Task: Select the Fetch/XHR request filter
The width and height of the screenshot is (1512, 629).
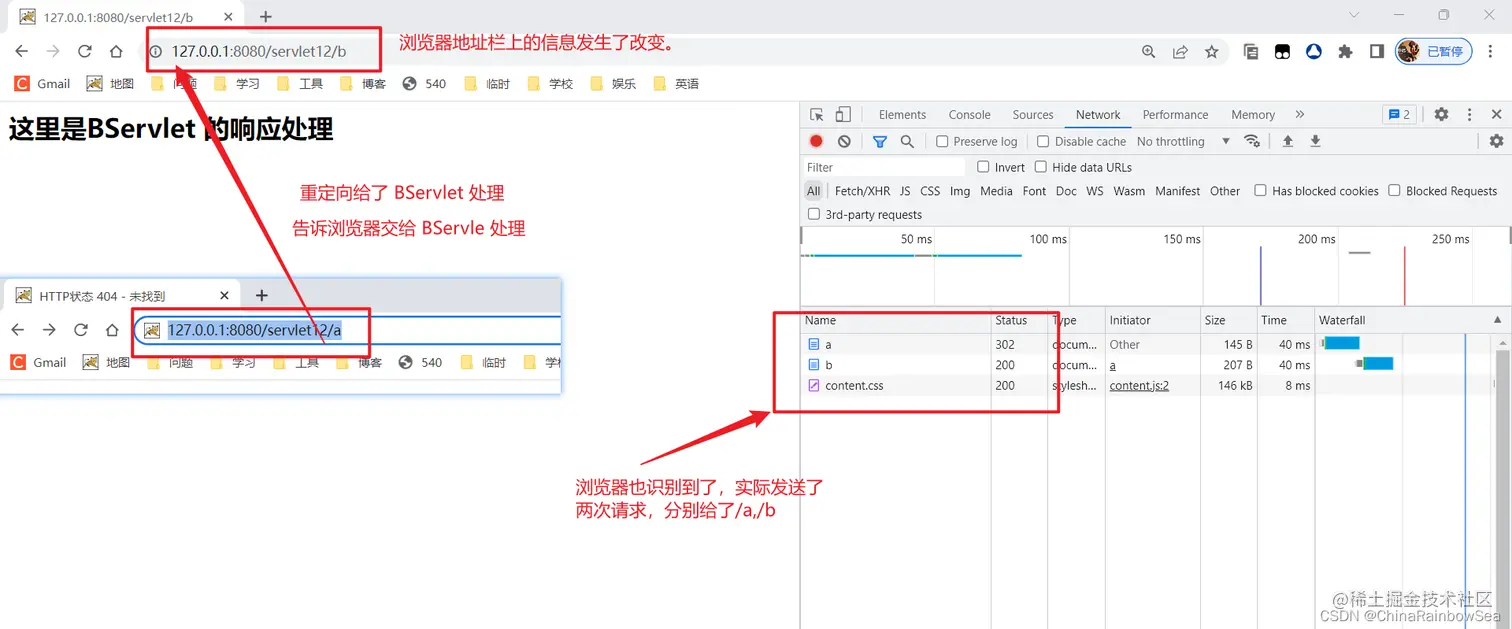Action: click(x=862, y=190)
